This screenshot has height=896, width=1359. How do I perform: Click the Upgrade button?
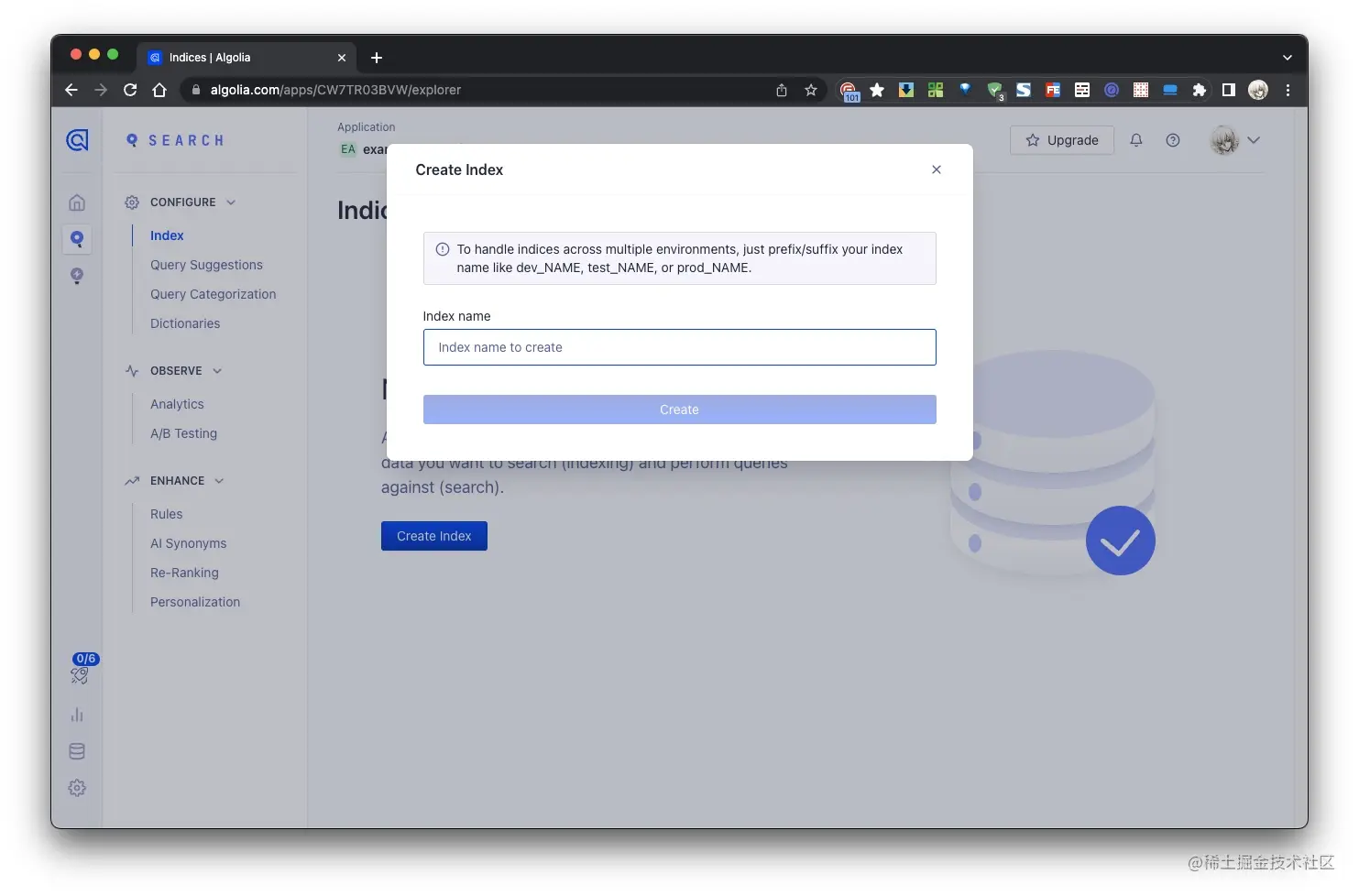1062,140
